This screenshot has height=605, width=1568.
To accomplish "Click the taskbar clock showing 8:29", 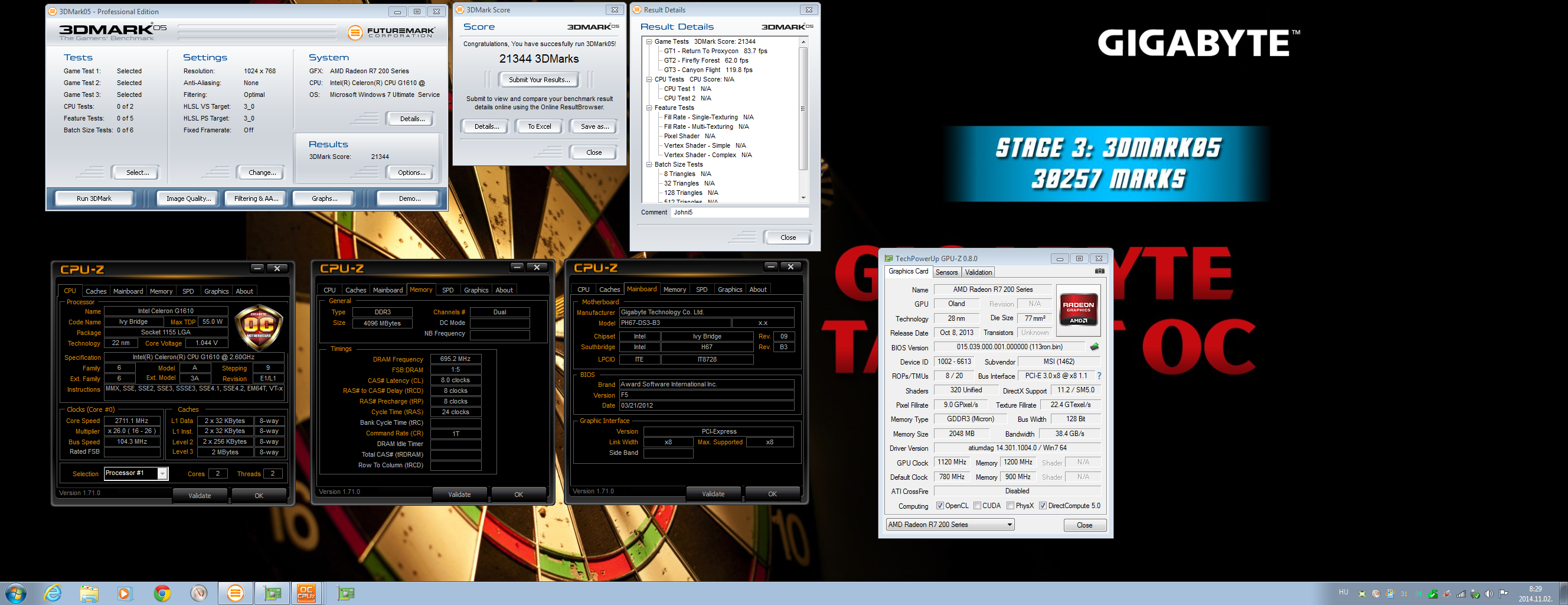I will pyautogui.click(x=1536, y=593).
